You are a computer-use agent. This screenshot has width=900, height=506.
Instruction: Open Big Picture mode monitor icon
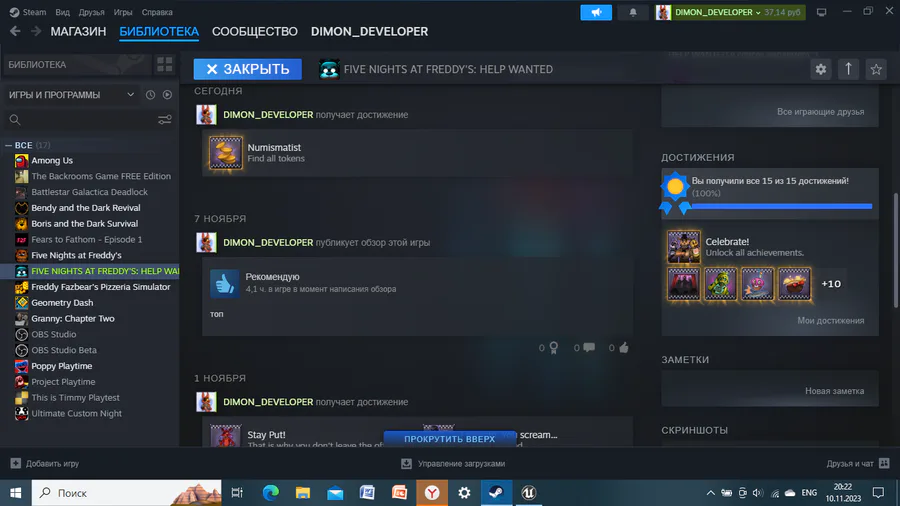821,12
